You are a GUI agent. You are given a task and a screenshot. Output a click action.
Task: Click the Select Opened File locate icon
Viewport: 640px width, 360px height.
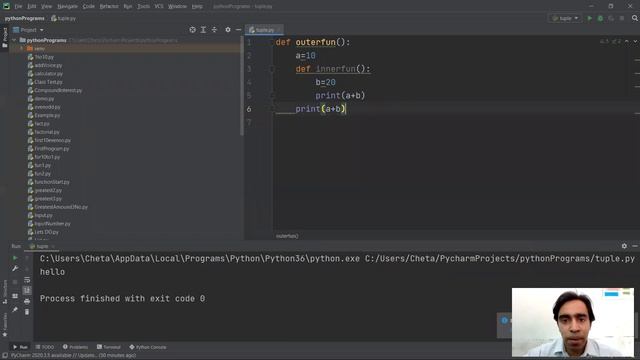192,30
